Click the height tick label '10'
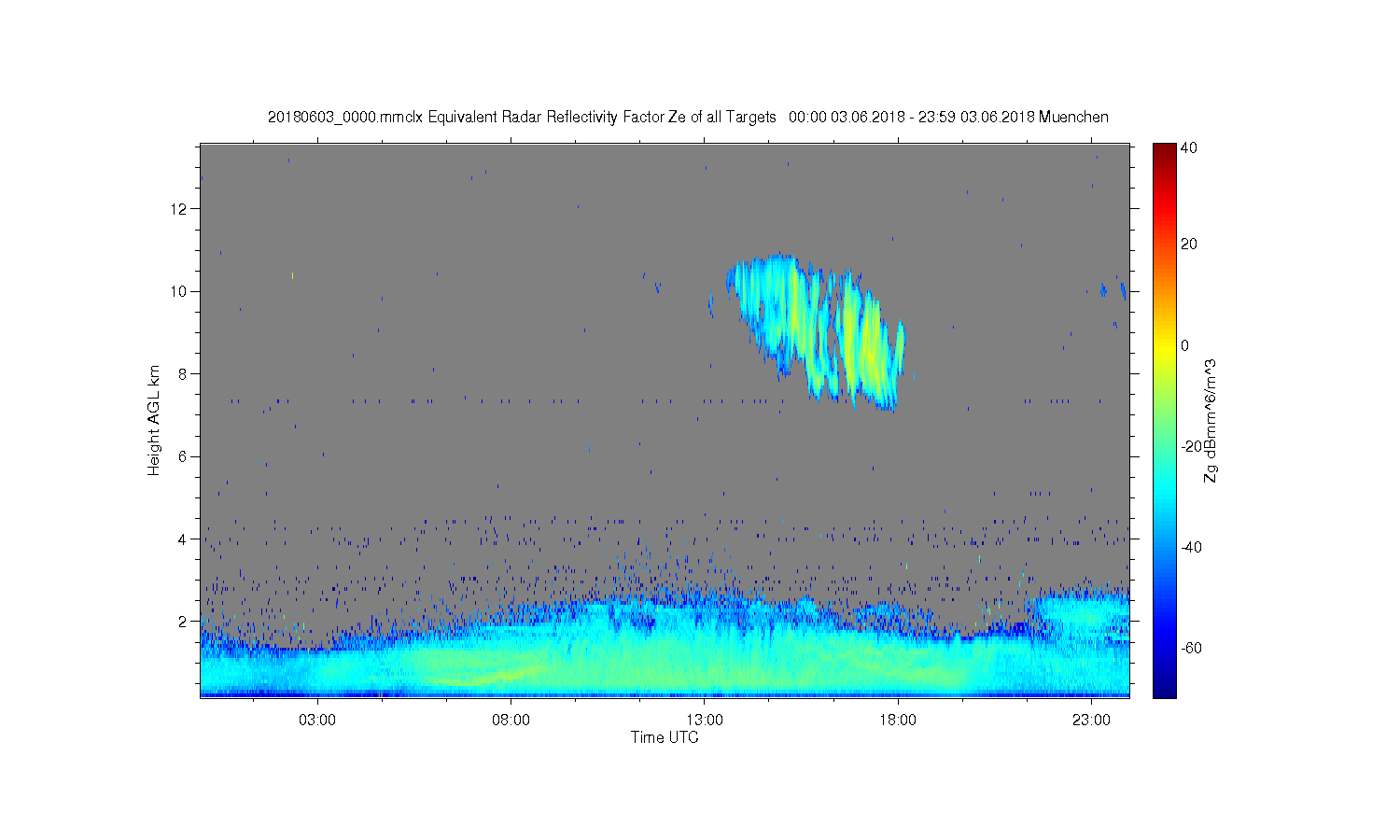The image size is (1400, 840). (x=179, y=291)
